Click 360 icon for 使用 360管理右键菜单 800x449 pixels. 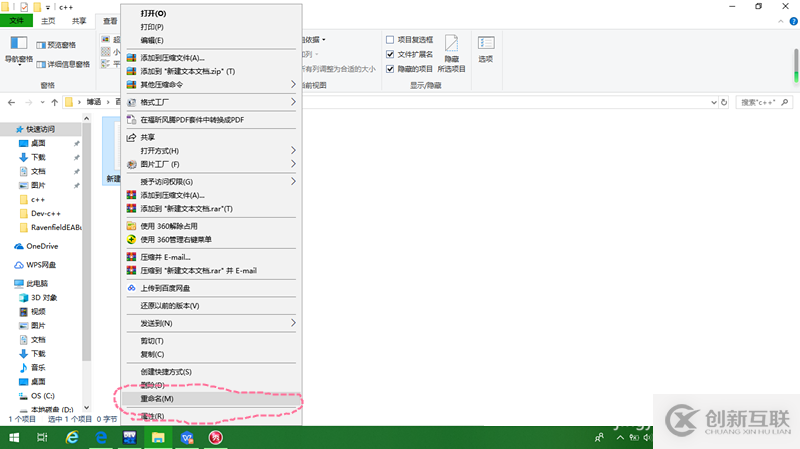pos(131,239)
